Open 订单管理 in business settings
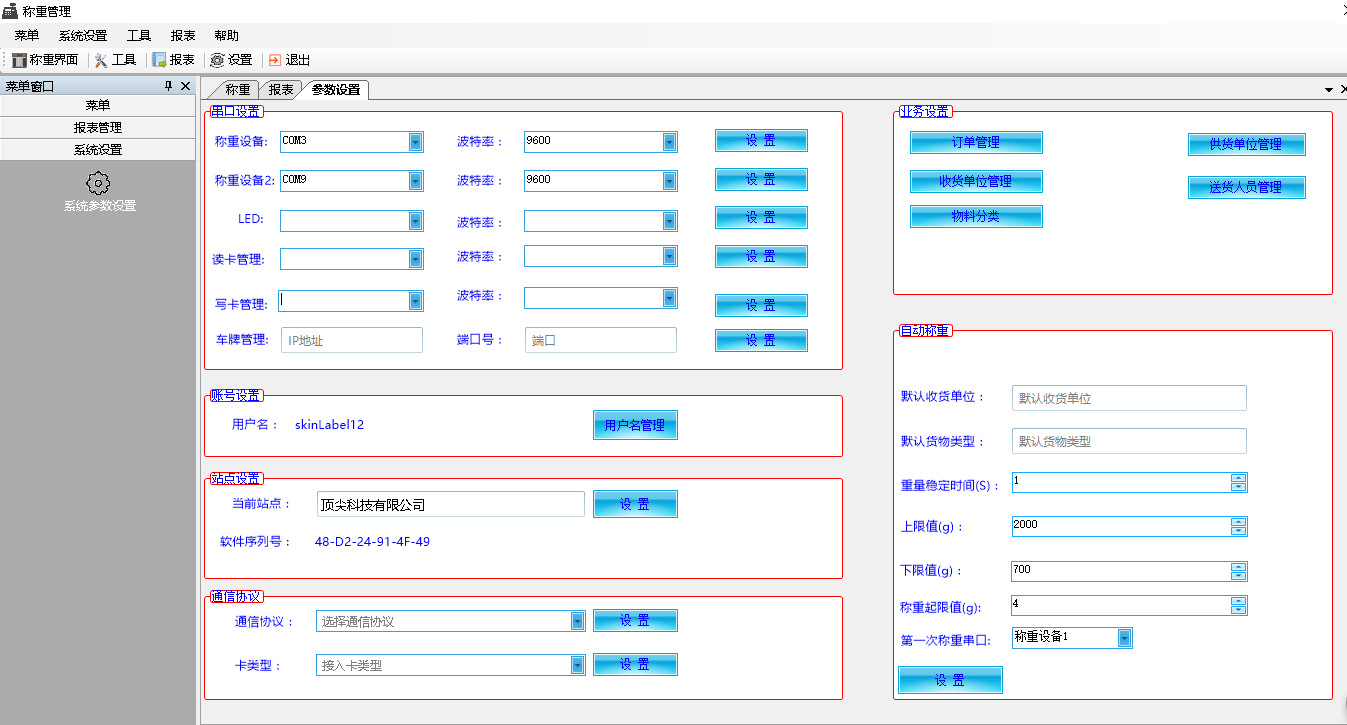The width and height of the screenshot is (1347, 725). tap(976, 142)
